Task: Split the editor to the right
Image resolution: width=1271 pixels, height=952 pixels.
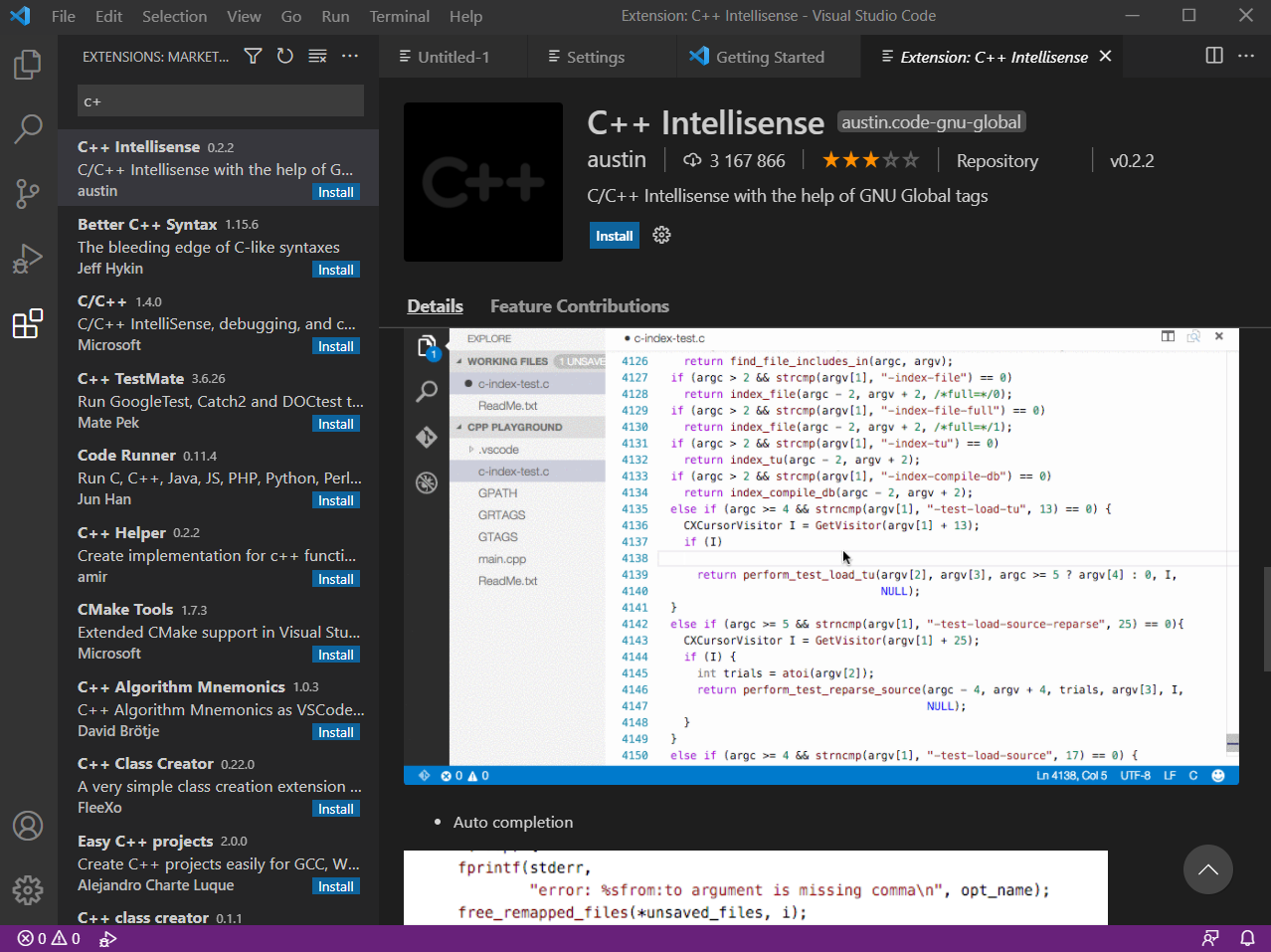Action: pyautogui.click(x=1214, y=56)
